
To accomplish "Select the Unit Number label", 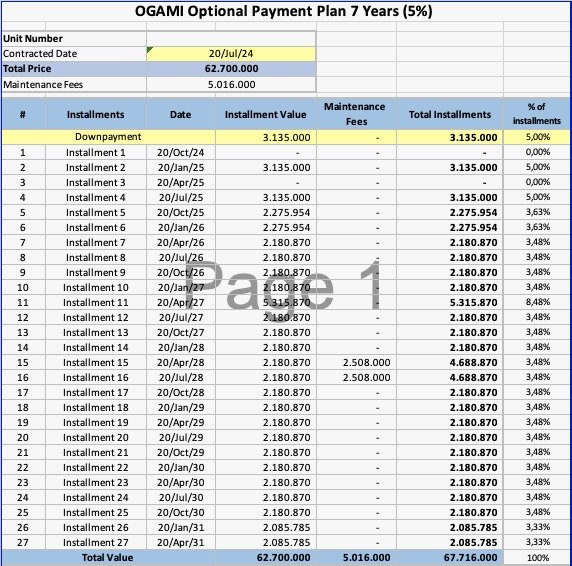I will 33,39.
